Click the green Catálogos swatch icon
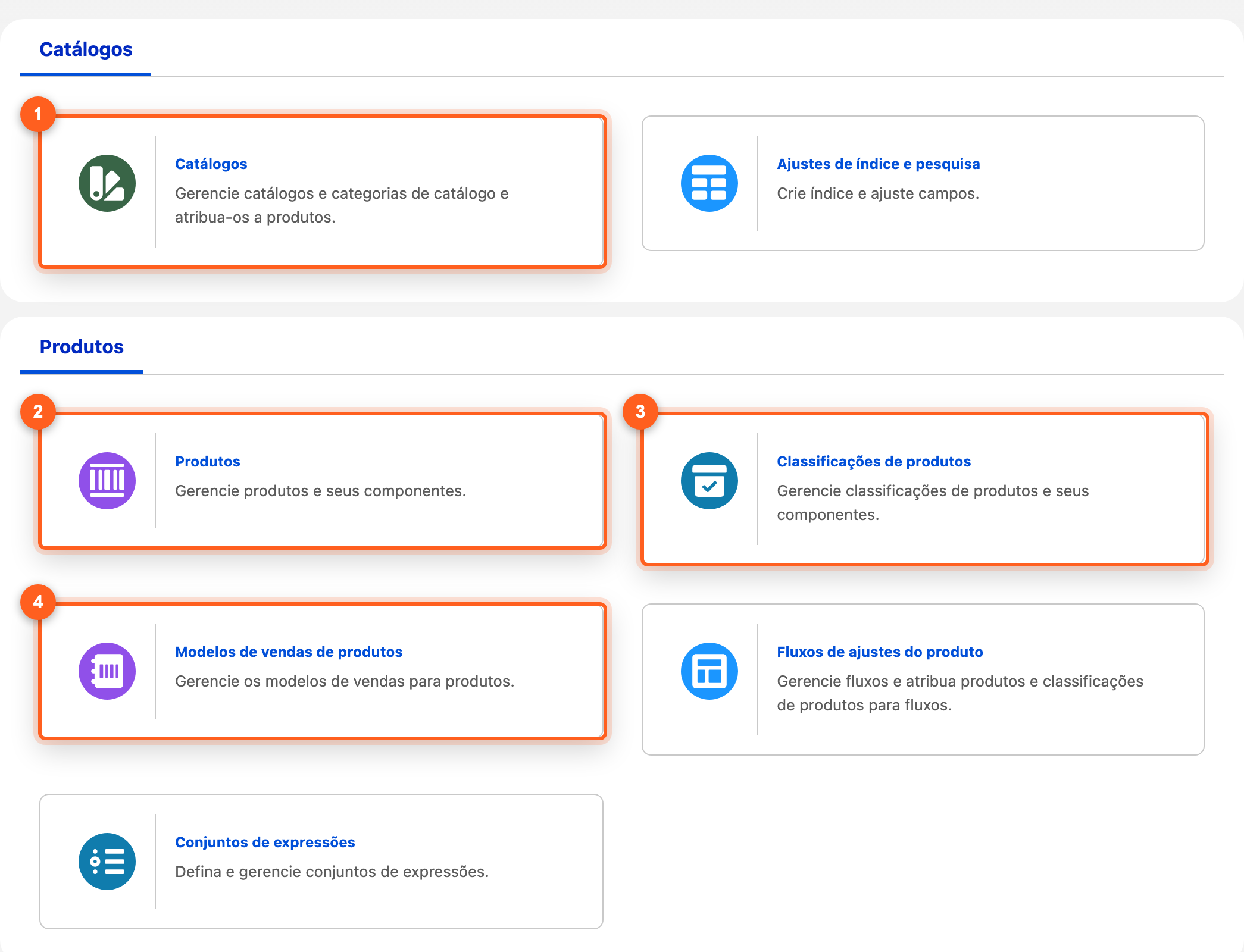The image size is (1244, 952). click(x=107, y=183)
